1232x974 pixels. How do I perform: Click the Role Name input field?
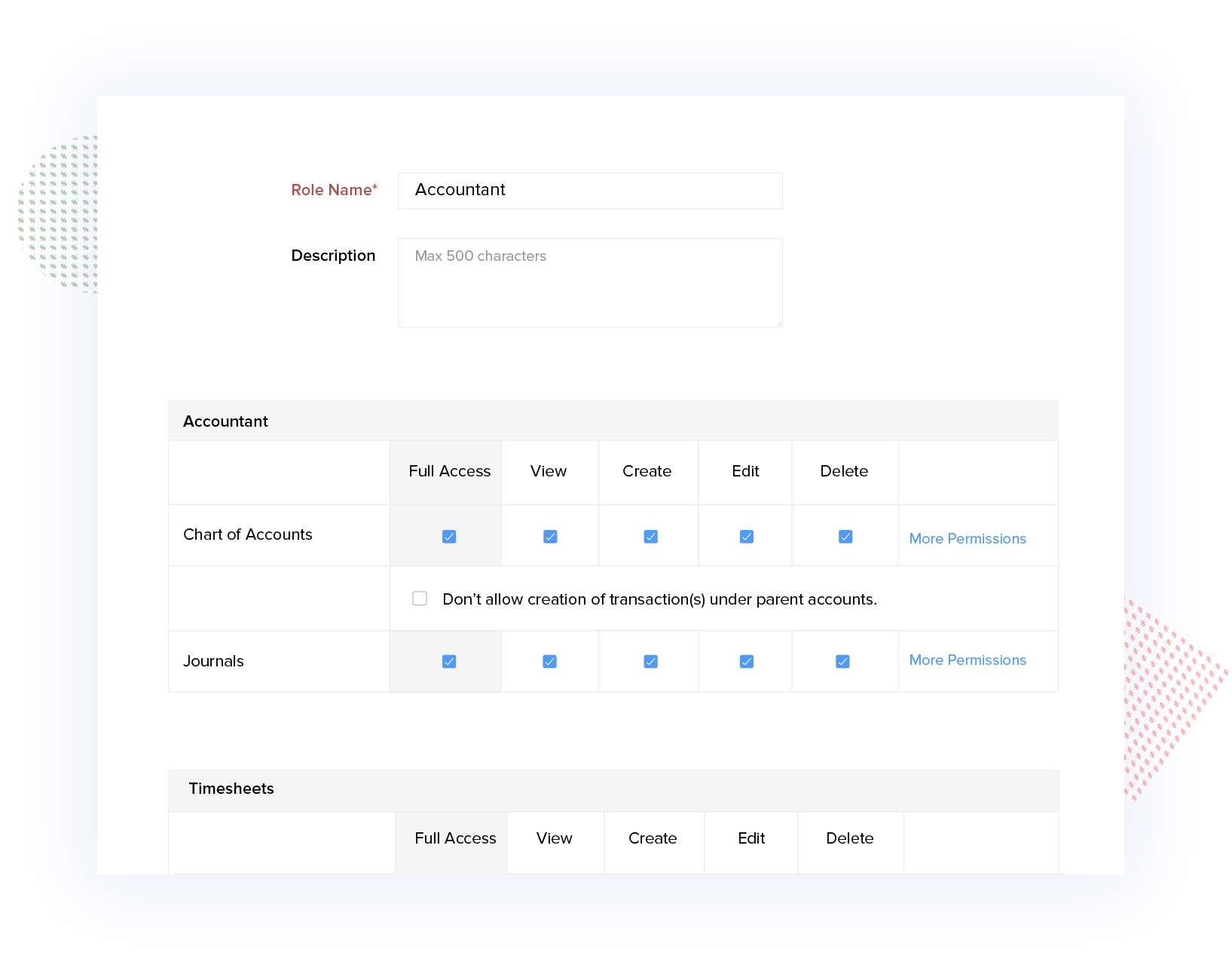pyautogui.click(x=590, y=191)
